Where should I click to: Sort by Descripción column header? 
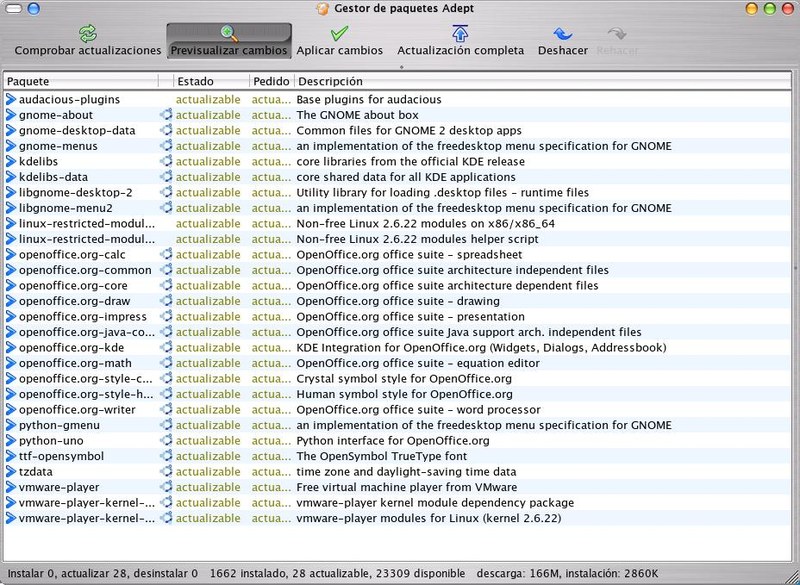coord(543,81)
